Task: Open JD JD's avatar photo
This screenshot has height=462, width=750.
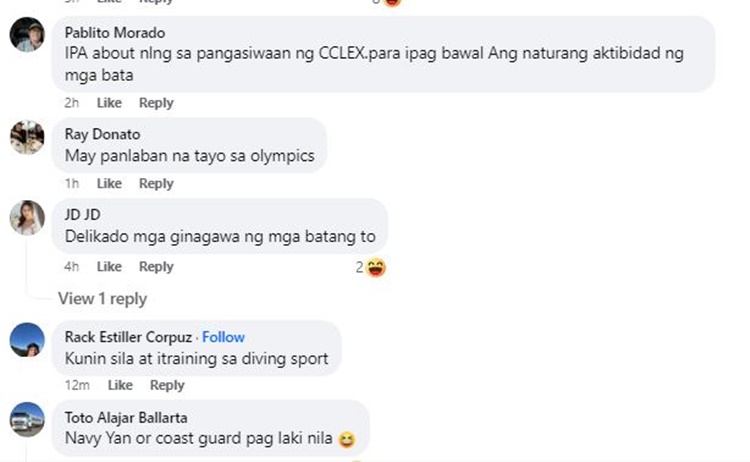Action: tap(27, 218)
